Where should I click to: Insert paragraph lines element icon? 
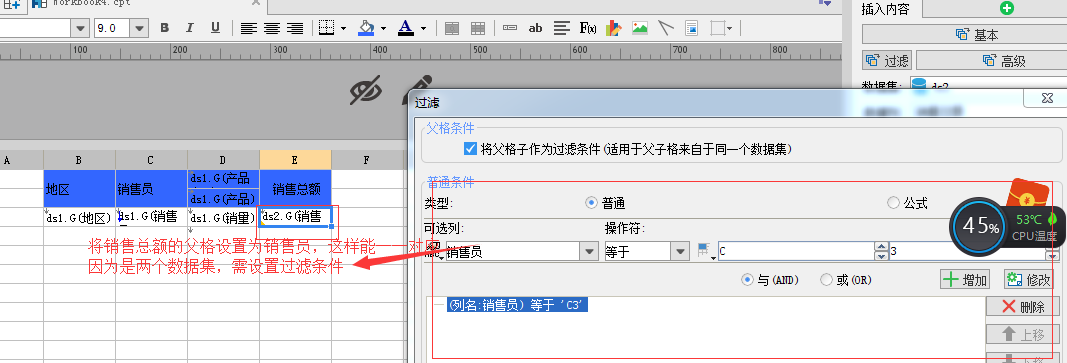coord(561,28)
